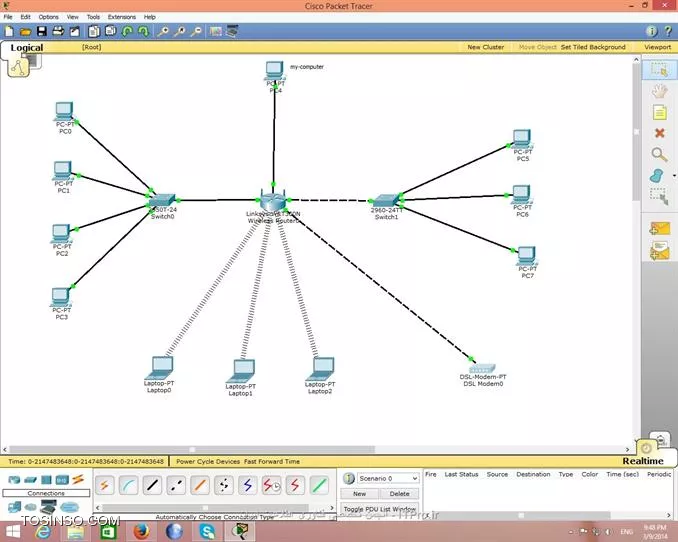The image size is (678, 542).
Task: Open the help question mark icon
Action: 668,31
